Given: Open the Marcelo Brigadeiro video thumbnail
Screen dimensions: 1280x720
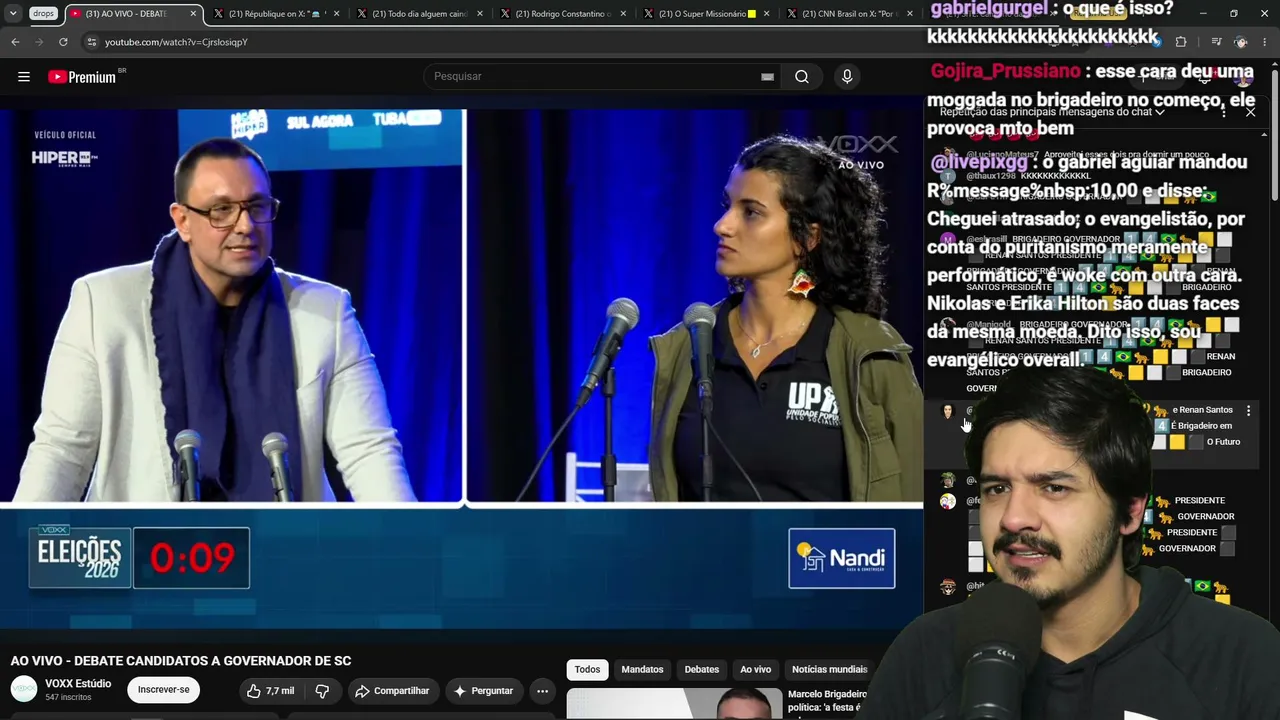Looking at the screenshot, I should [674, 704].
